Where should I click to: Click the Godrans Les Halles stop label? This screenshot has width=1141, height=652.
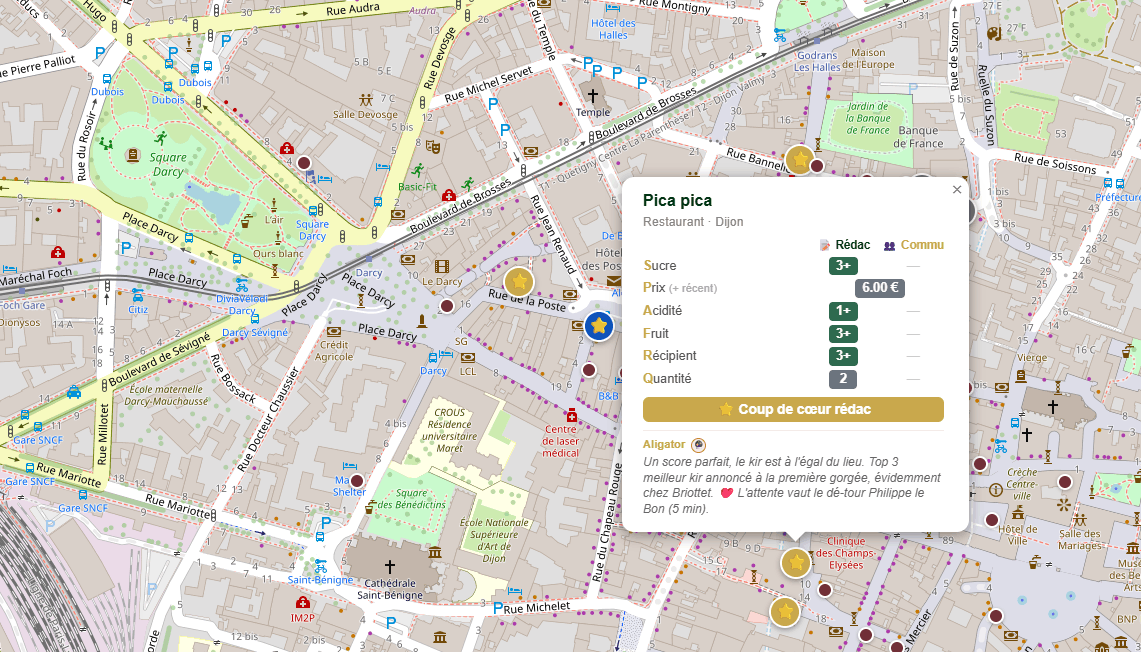[x=817, y=61]
